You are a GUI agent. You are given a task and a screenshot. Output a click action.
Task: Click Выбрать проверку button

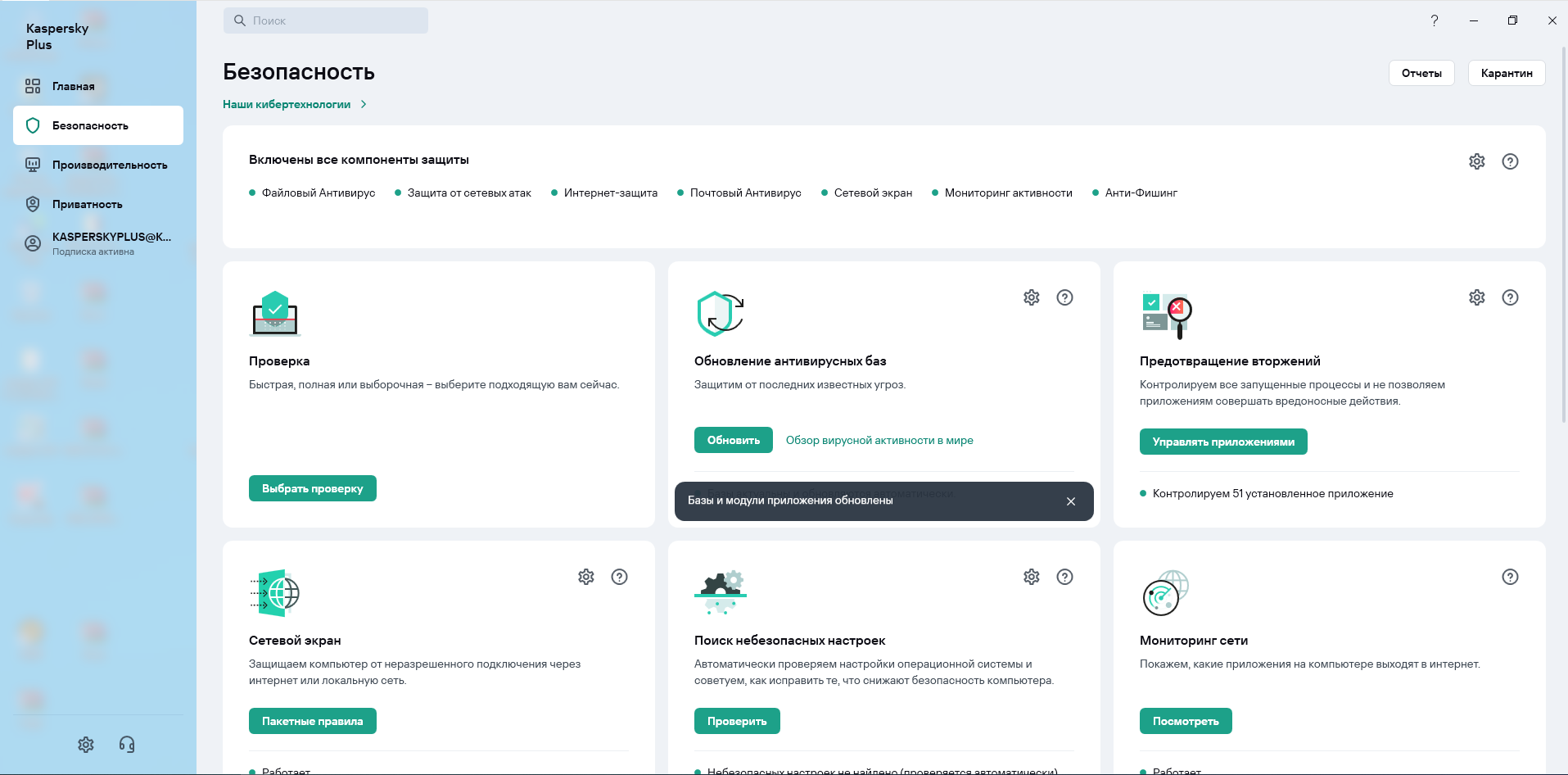[312, 488]
